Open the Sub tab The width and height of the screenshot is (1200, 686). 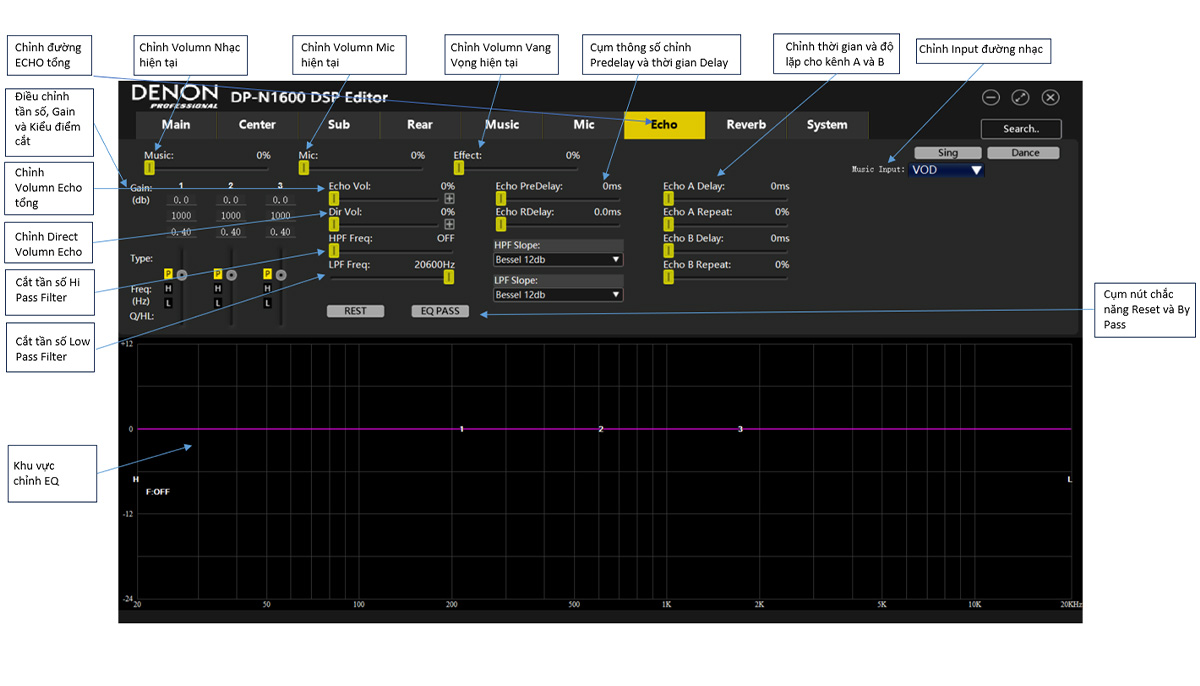pyautogui.click(x=339, y=125)
